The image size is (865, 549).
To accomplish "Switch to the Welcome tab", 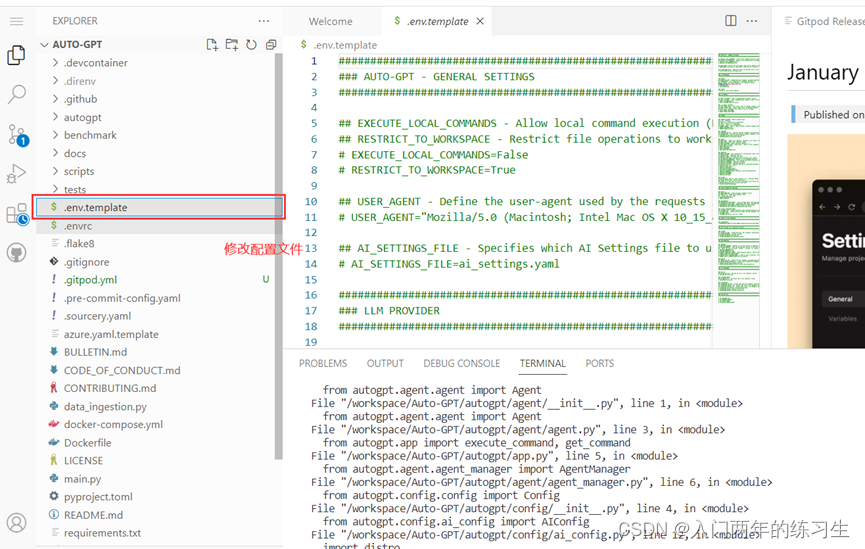I will pyautogui.click(x=330, y=21).
